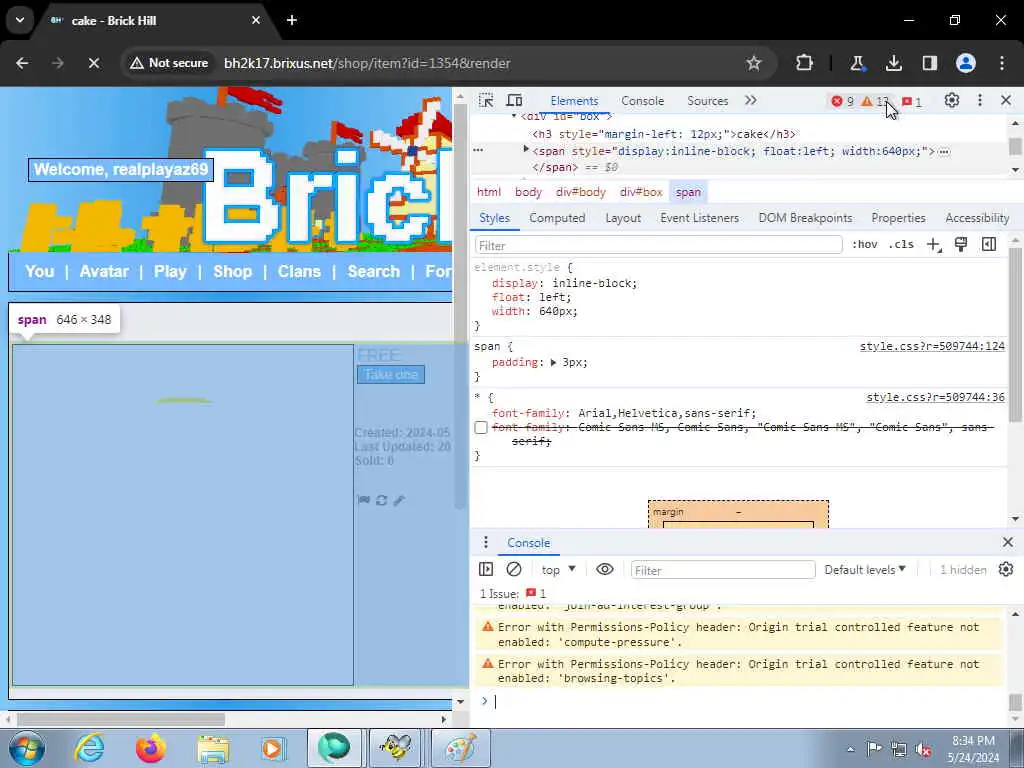Open DevTools settings gear
The image size is (1024, 768).
pos(952,101)
